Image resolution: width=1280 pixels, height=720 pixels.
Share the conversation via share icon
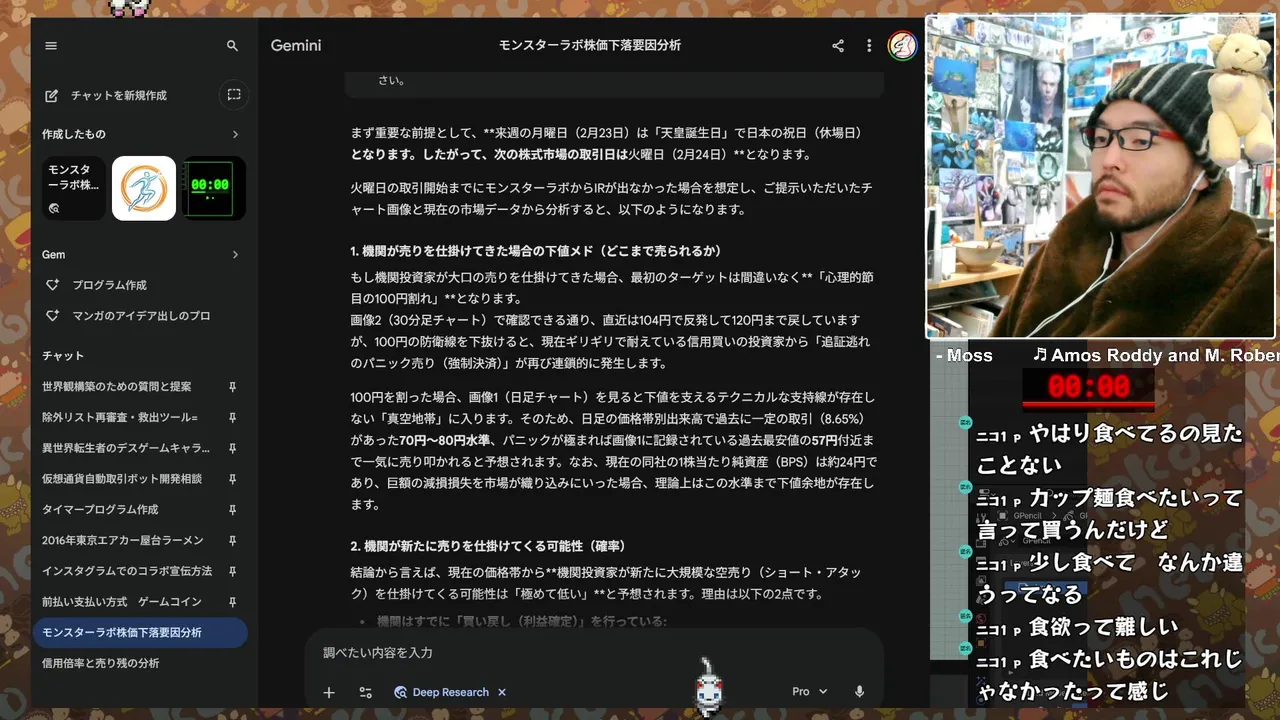click(838, 46)
